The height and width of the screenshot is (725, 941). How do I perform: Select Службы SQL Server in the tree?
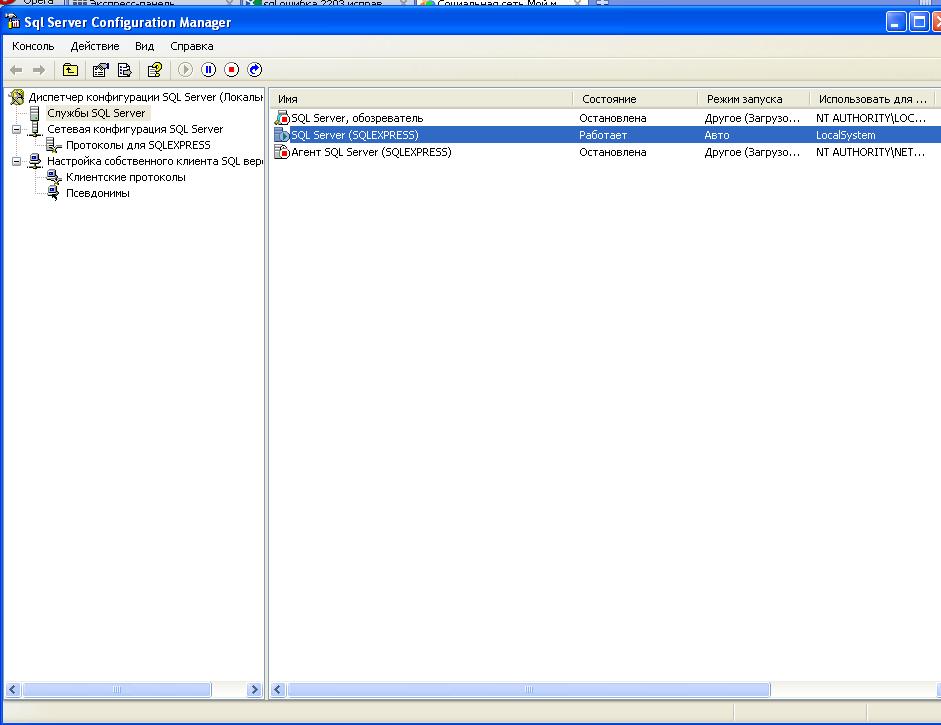click(x=96, y=113)
